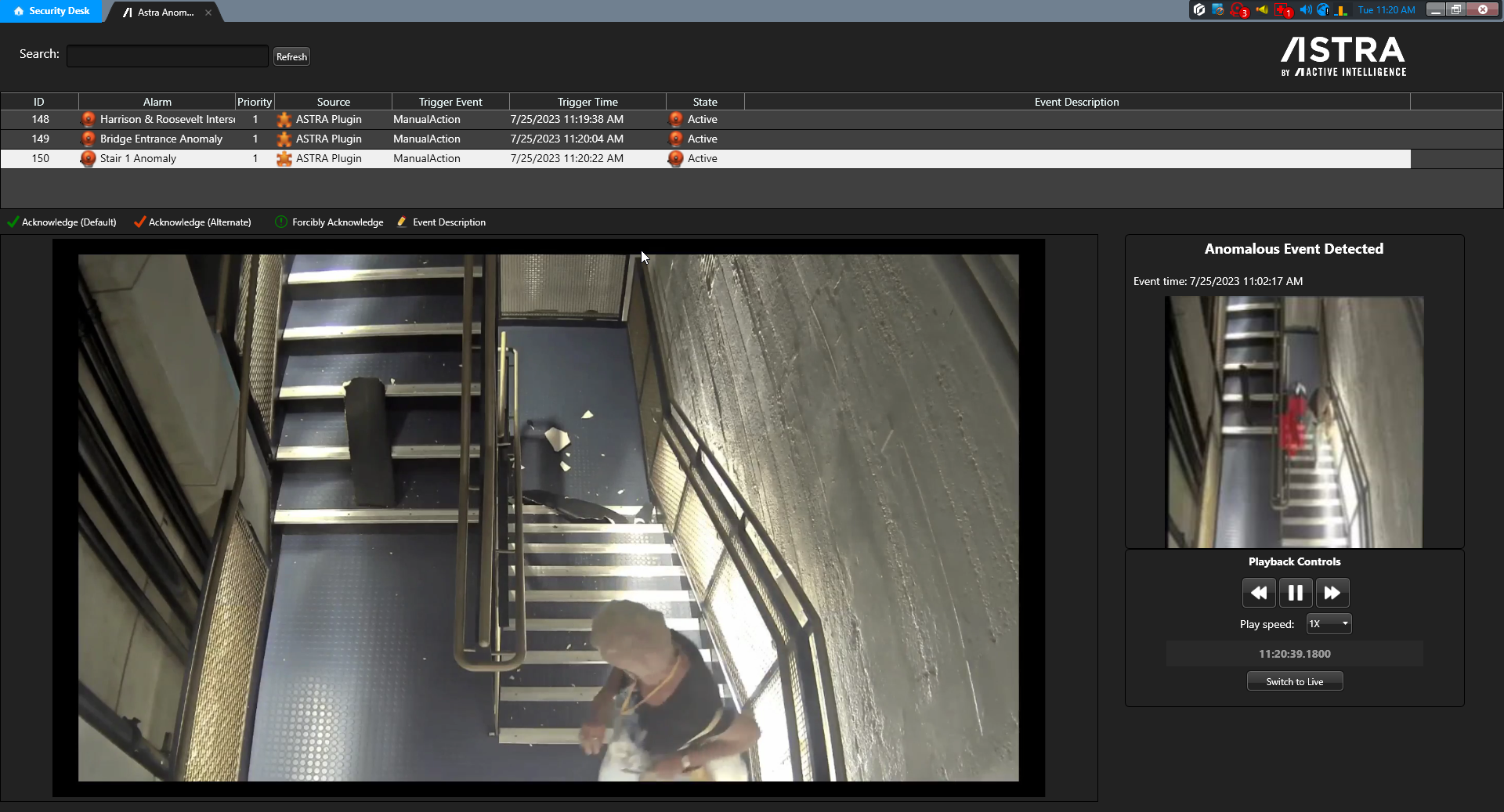Click the fast forward playback button
Viewport: 1504px width, 812px height.
[1332, 593]
